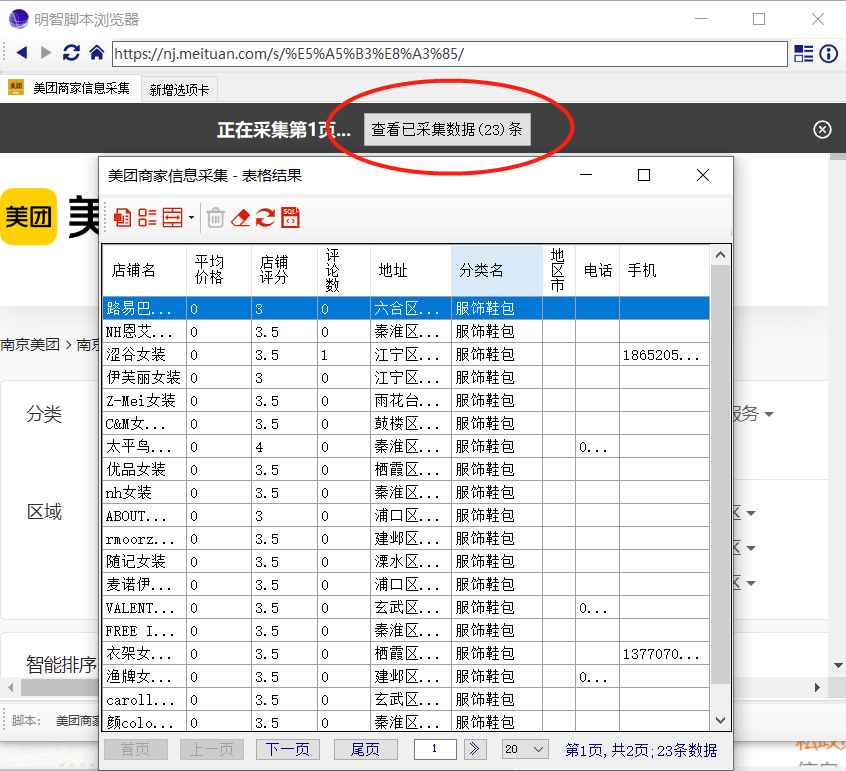Click the 南京美团 breadcrumb link

pos(30,344)
